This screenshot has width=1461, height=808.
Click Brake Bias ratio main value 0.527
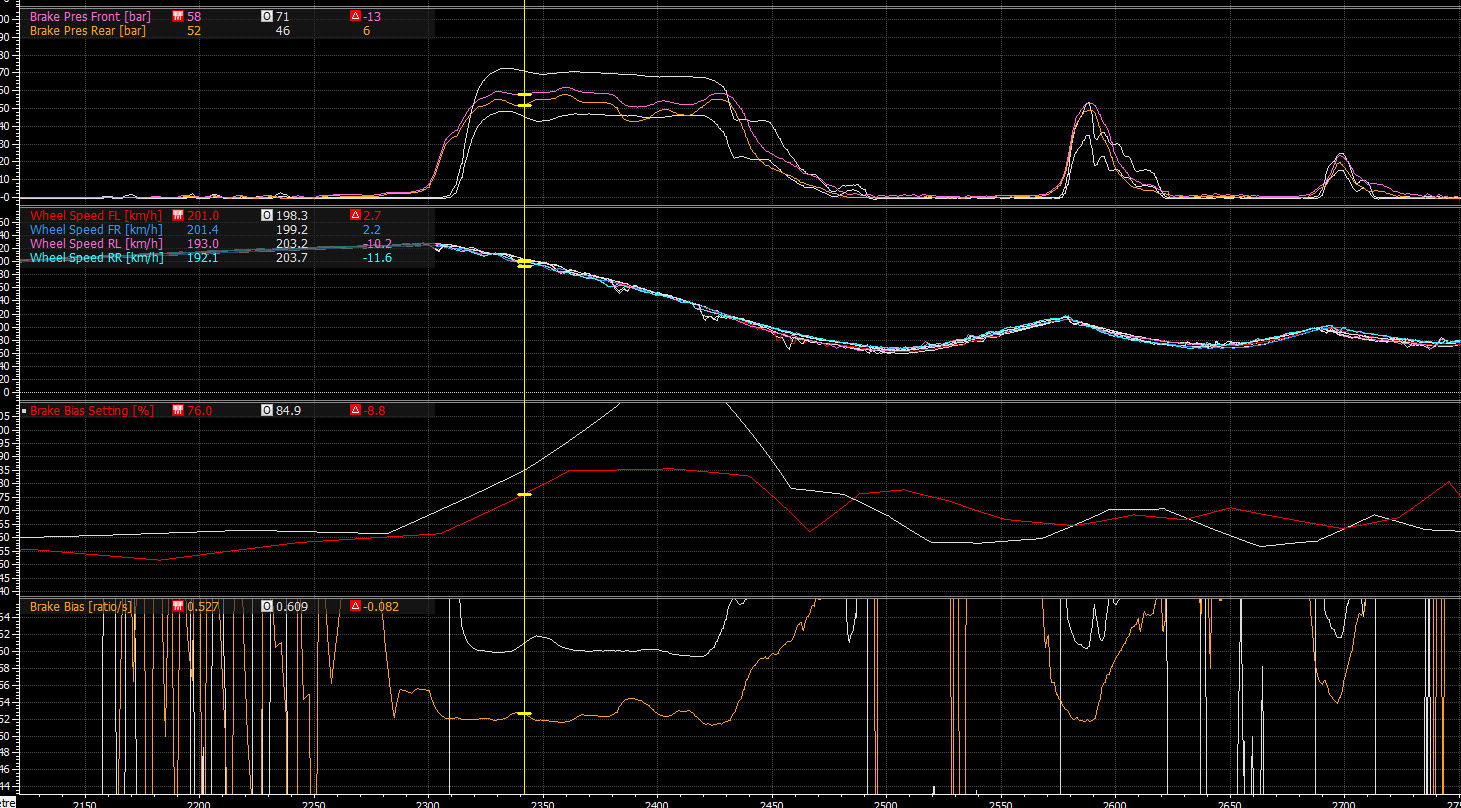203,607
